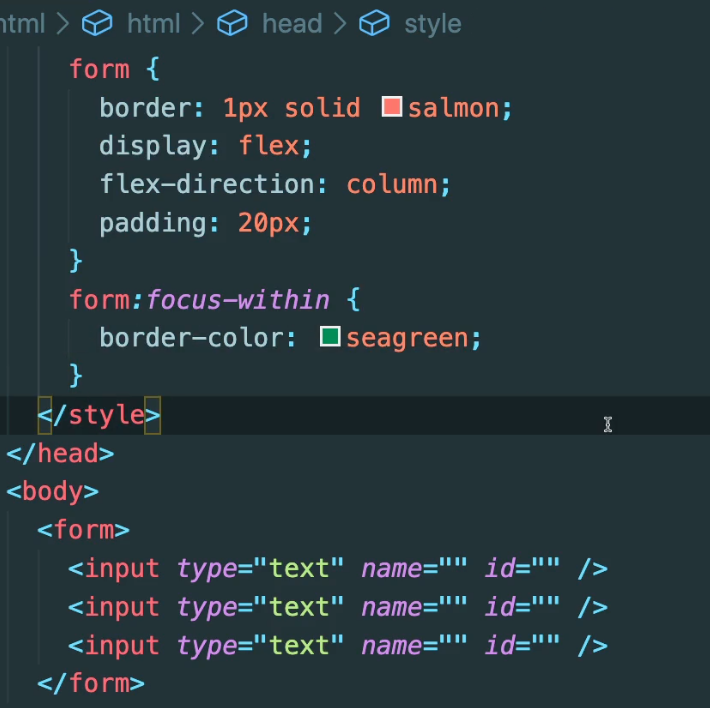Open the salmon color swatch picker
This screenshot has width=710, height=708.
[x=392, y=107]
